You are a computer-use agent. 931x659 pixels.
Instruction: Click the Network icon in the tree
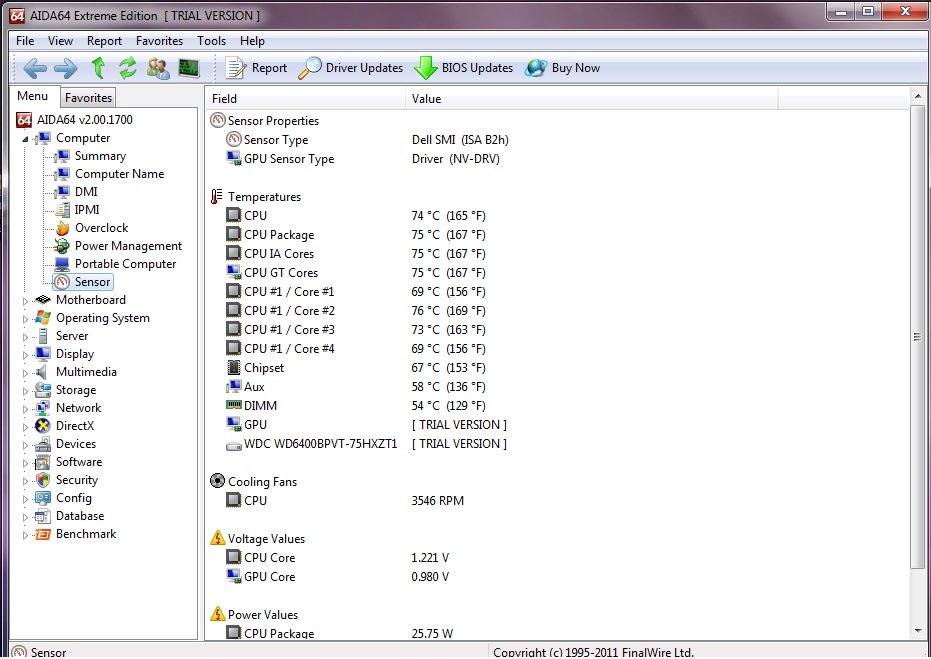(43, 408)
